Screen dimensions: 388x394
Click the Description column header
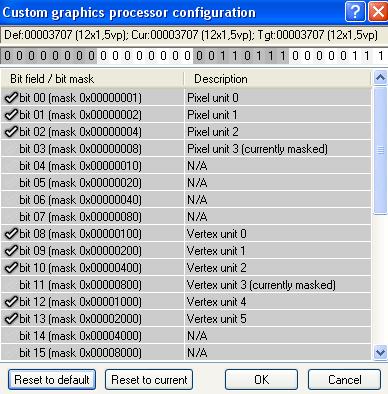click(277, 79)
